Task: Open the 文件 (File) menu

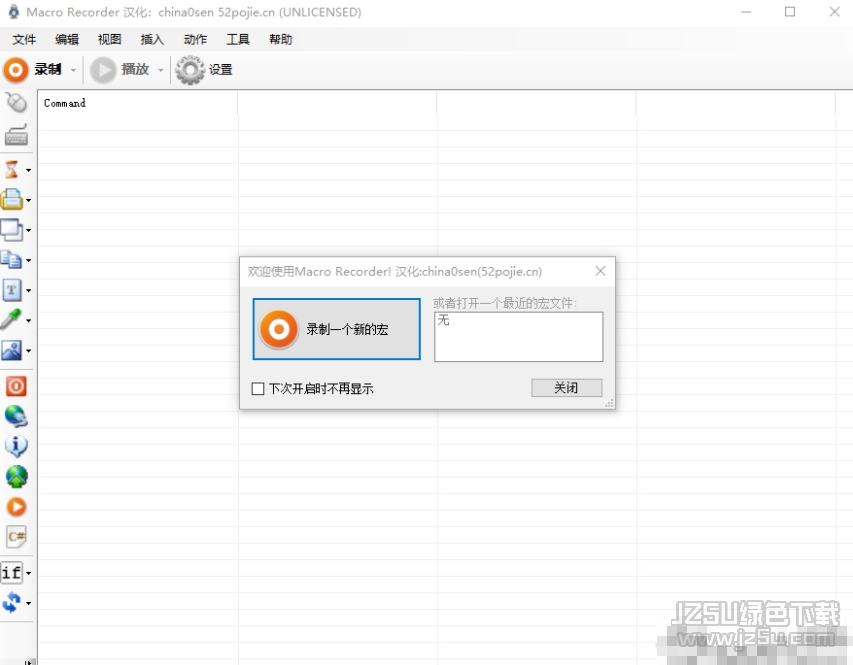Action: [24, 39]
